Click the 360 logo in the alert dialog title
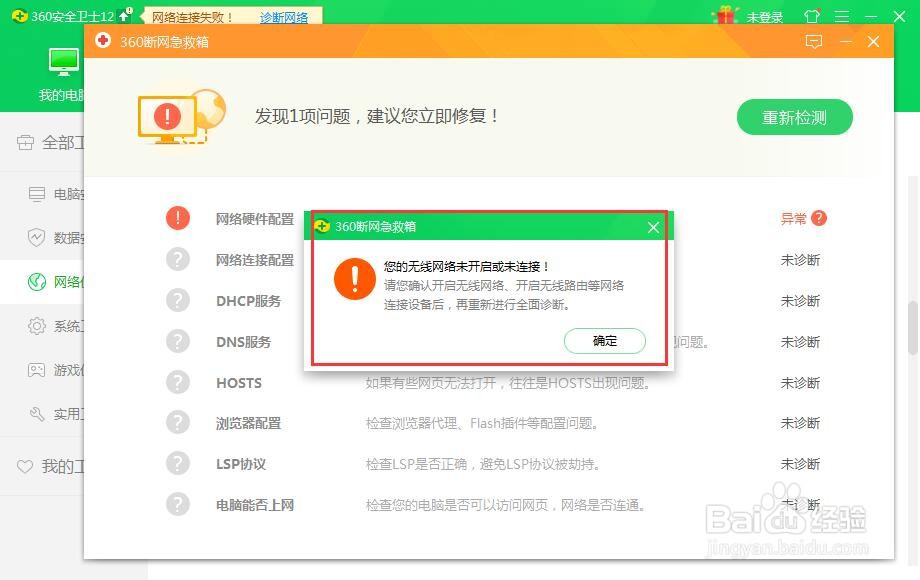The width and height of the screenshot is (920, 580). (322, 226)
